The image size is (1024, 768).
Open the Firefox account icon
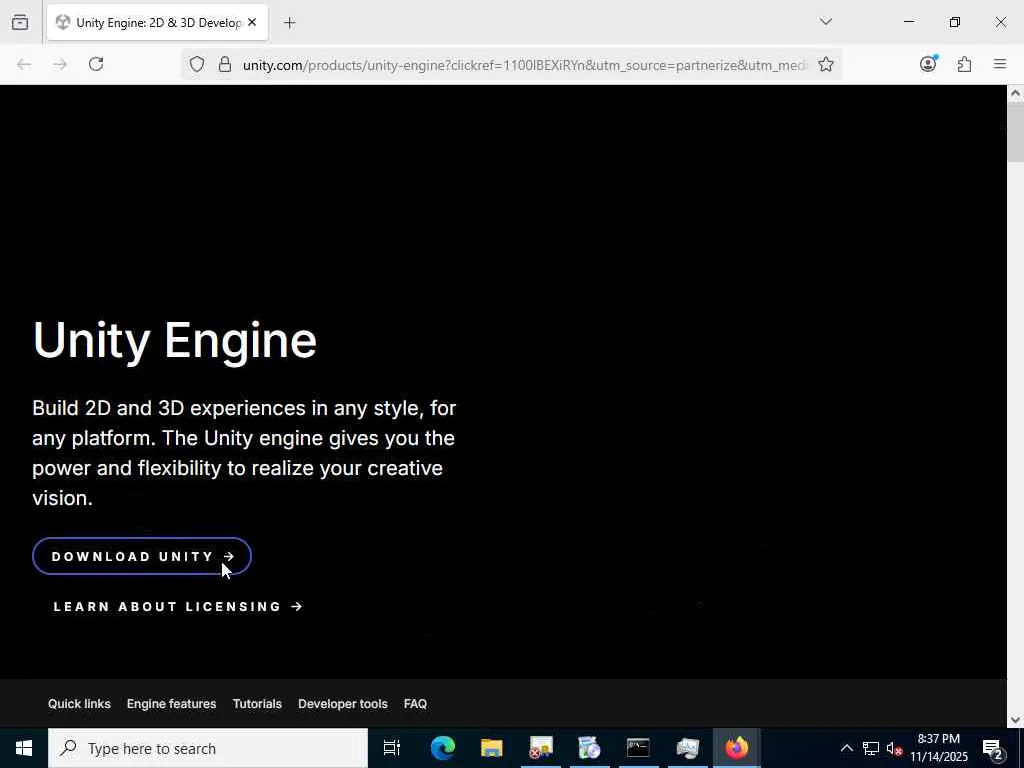tap(928, 63)
